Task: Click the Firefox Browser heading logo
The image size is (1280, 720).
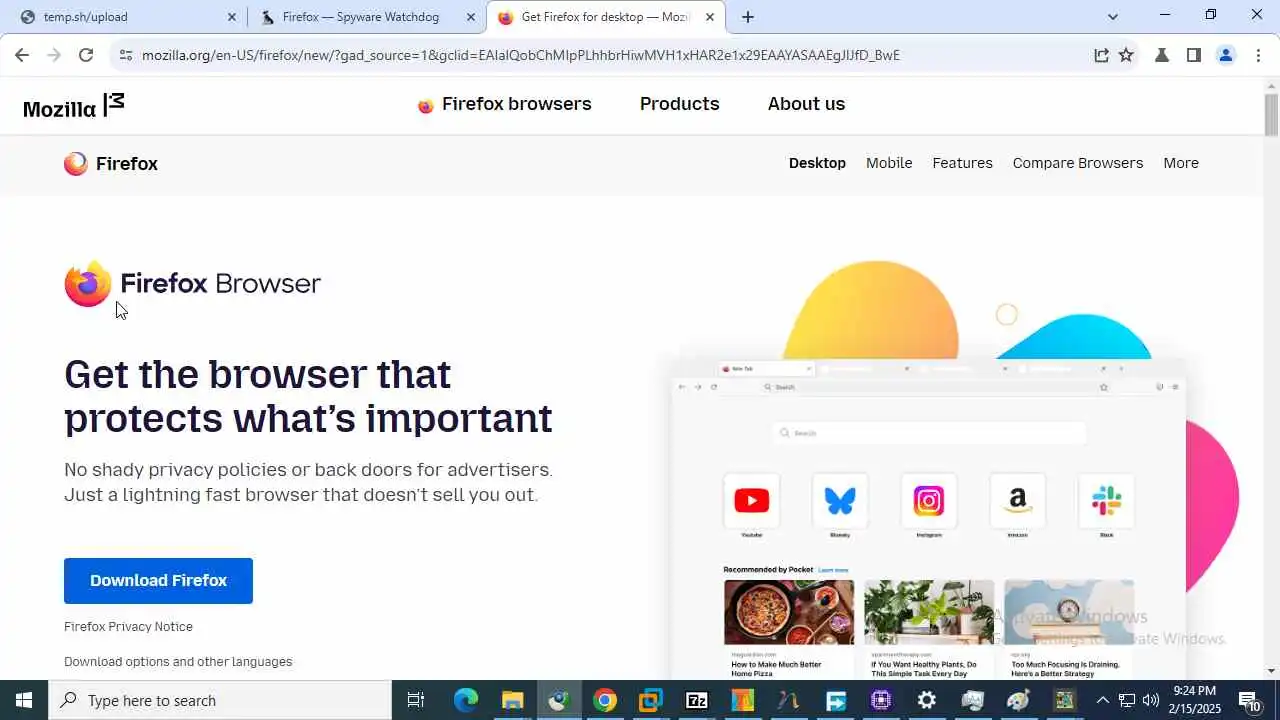Action: (192, 284)
